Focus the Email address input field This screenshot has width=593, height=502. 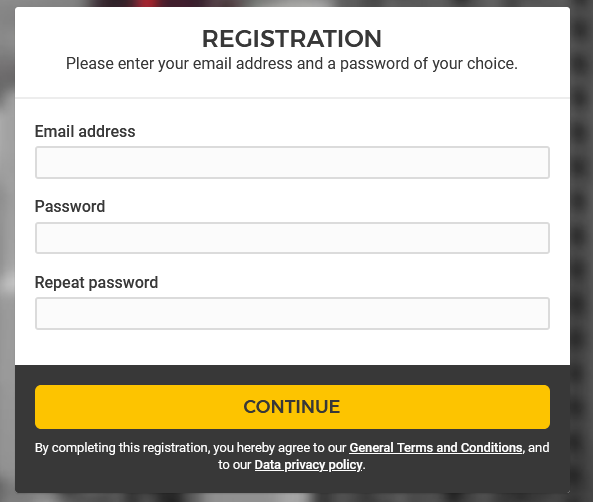click(x=292, y=162)
